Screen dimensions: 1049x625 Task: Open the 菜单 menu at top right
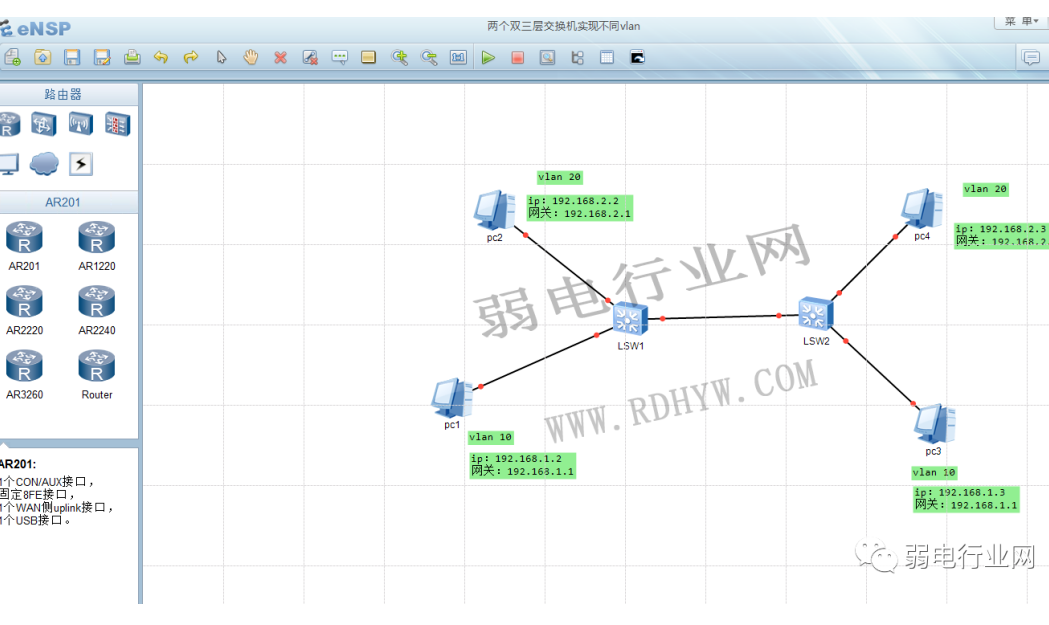[x=1019, y=21]
